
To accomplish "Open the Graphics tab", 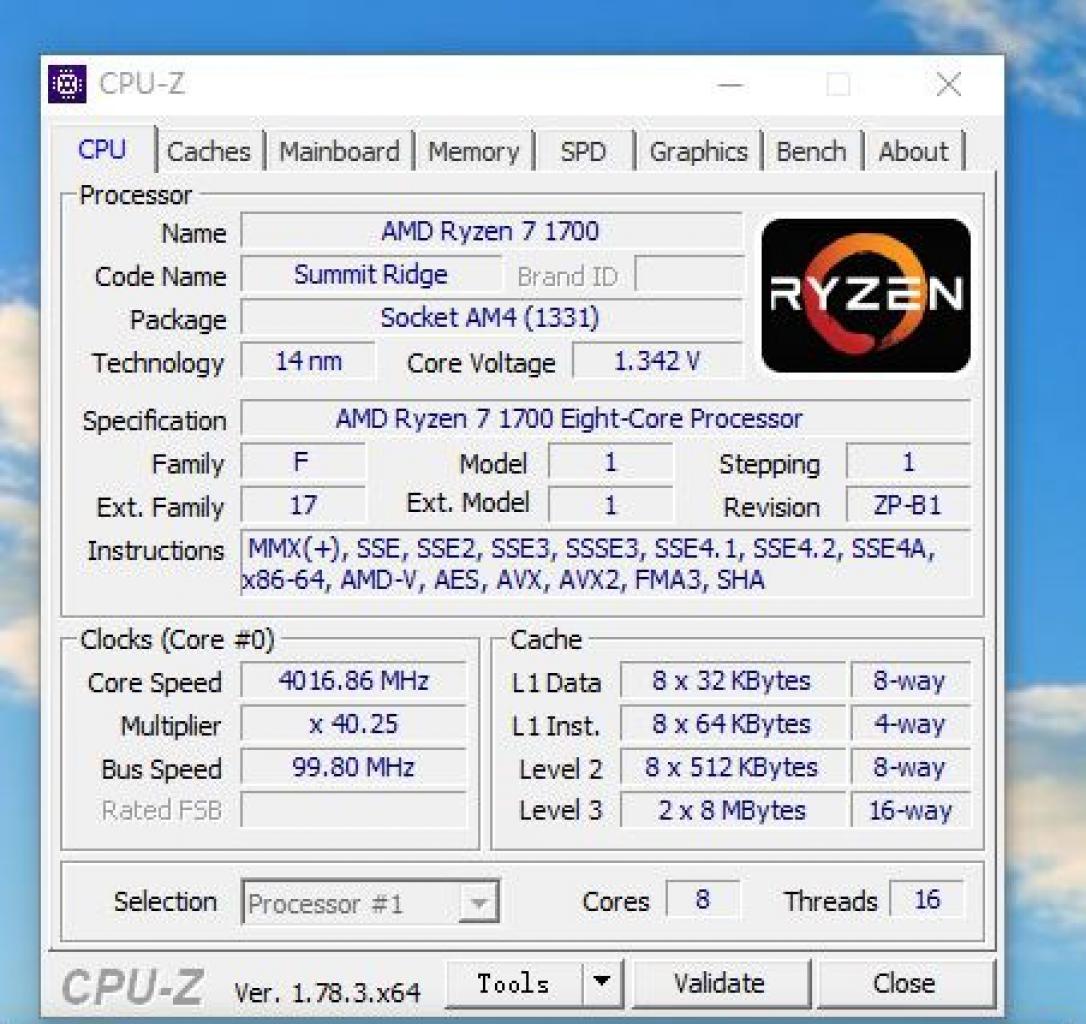I will pos(698,151).
